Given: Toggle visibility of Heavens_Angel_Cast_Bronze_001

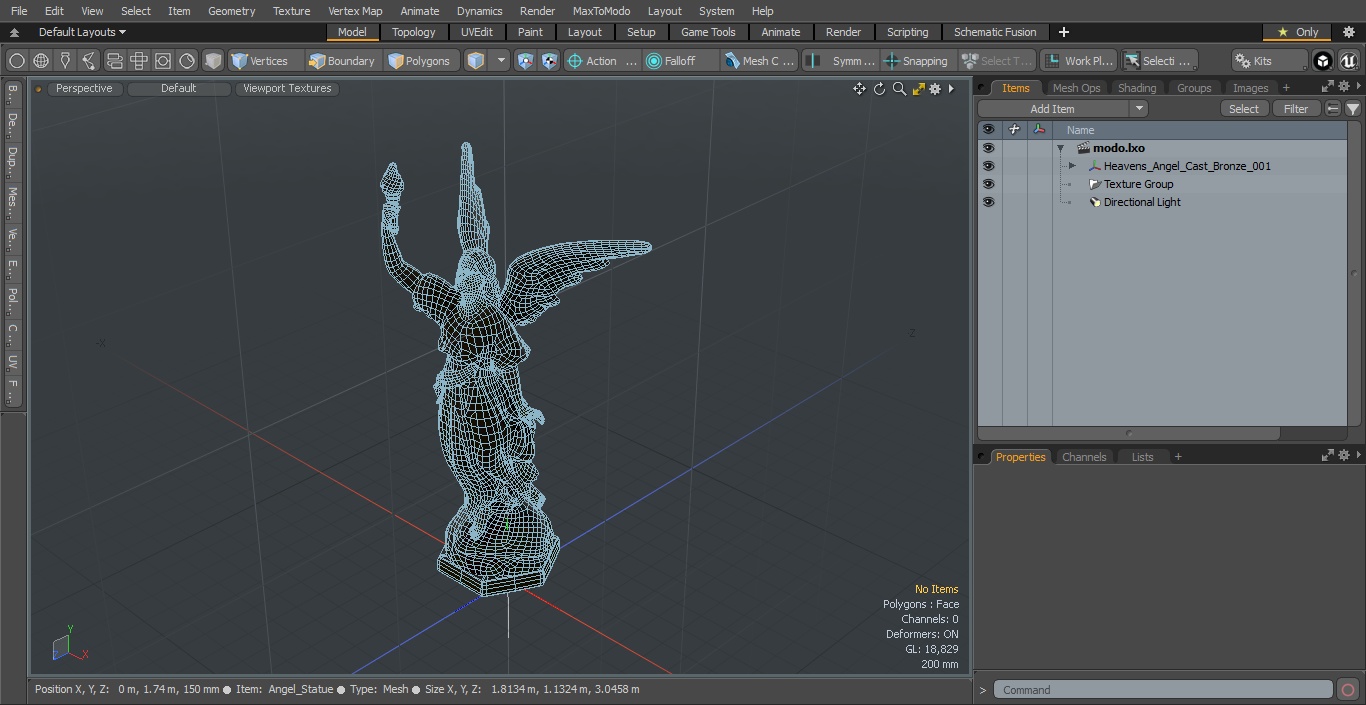Looking at the screenshot, I should click(x=989, y=166).
